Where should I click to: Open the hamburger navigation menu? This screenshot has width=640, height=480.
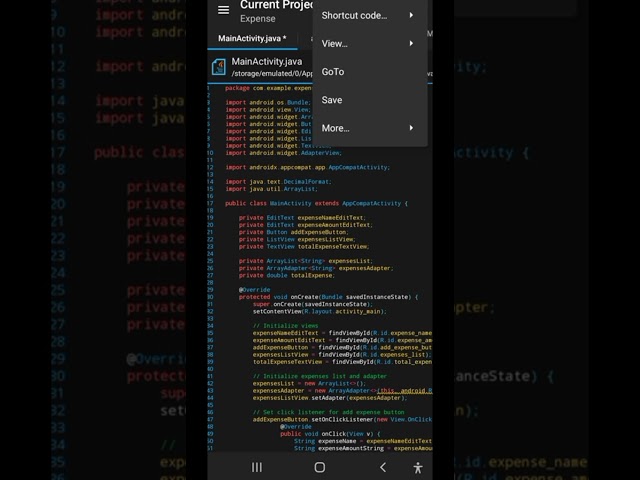pos(223,10)
